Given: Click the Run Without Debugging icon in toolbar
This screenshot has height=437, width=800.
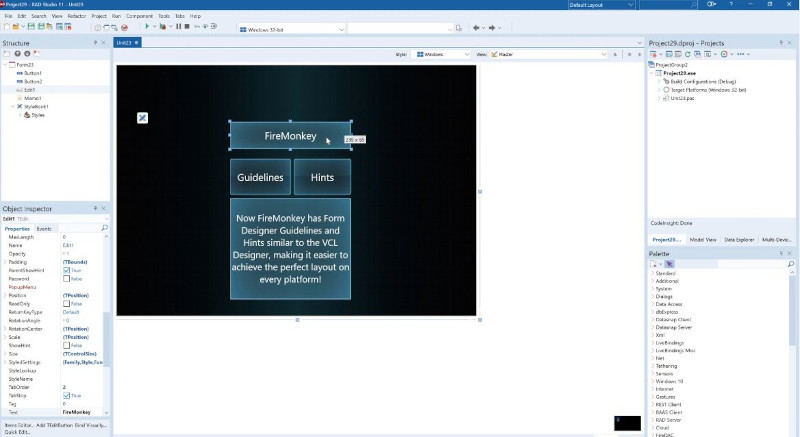Looking at the screenshot, I should 162,27.
